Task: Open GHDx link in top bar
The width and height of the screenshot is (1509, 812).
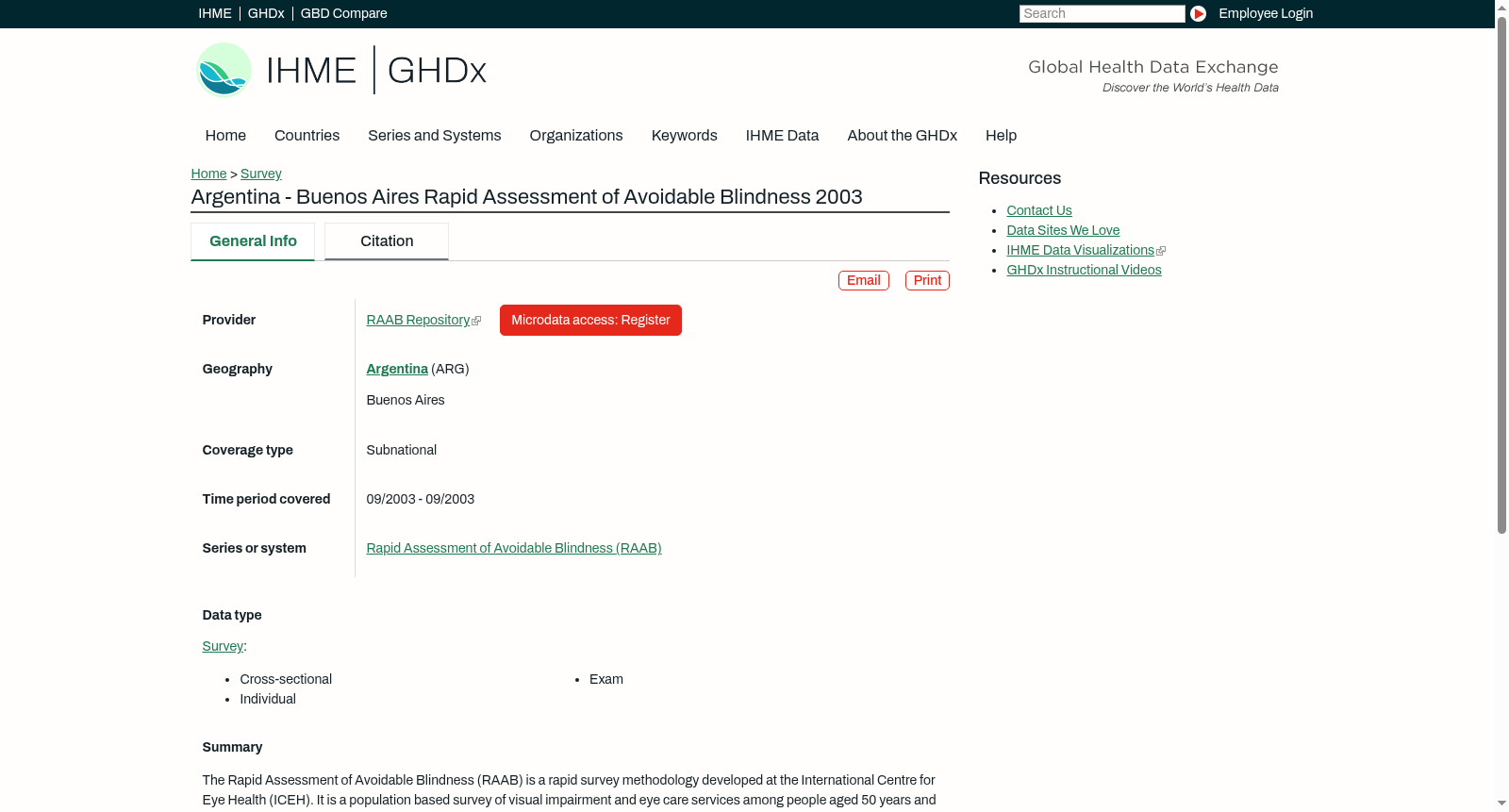Action: pyautogui.click(x=266, y=13)
